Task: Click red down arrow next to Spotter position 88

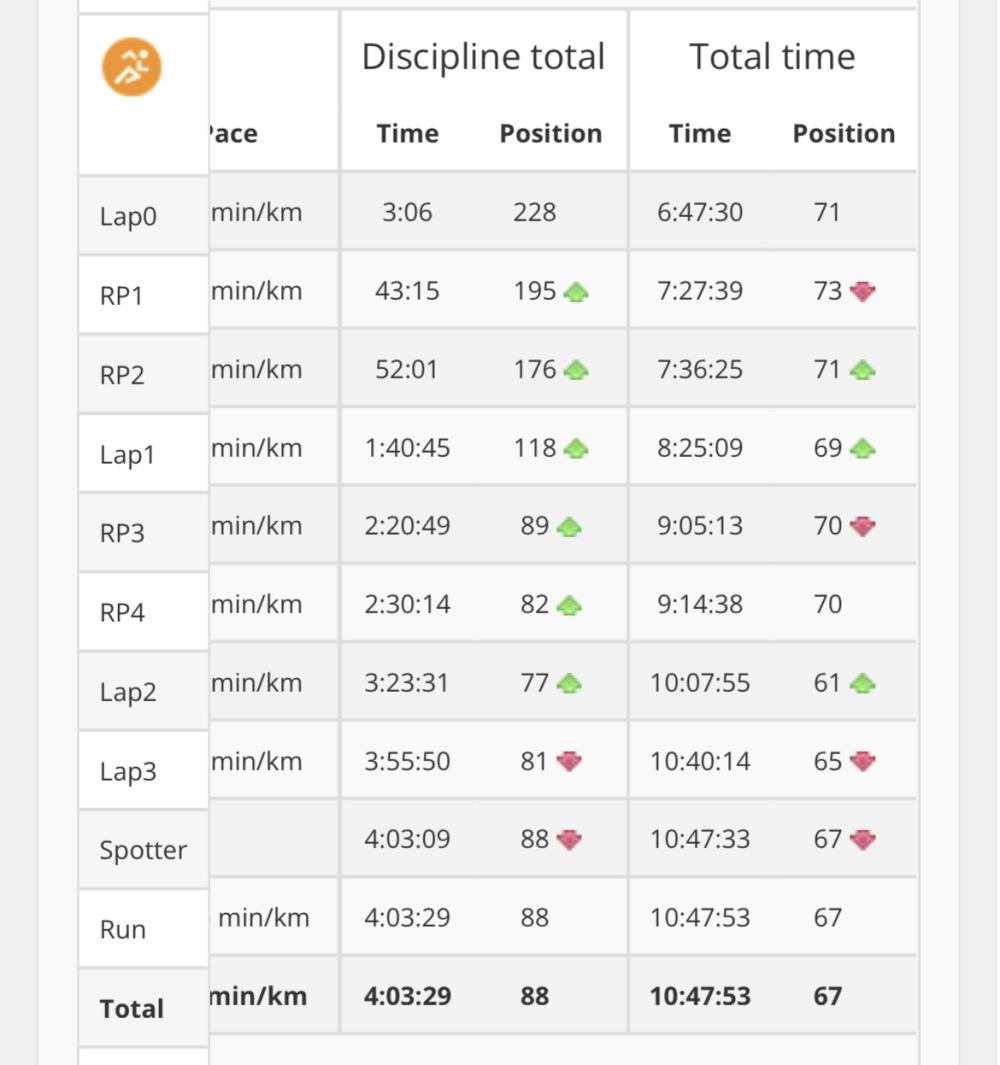Action: (x=569, y=840)
